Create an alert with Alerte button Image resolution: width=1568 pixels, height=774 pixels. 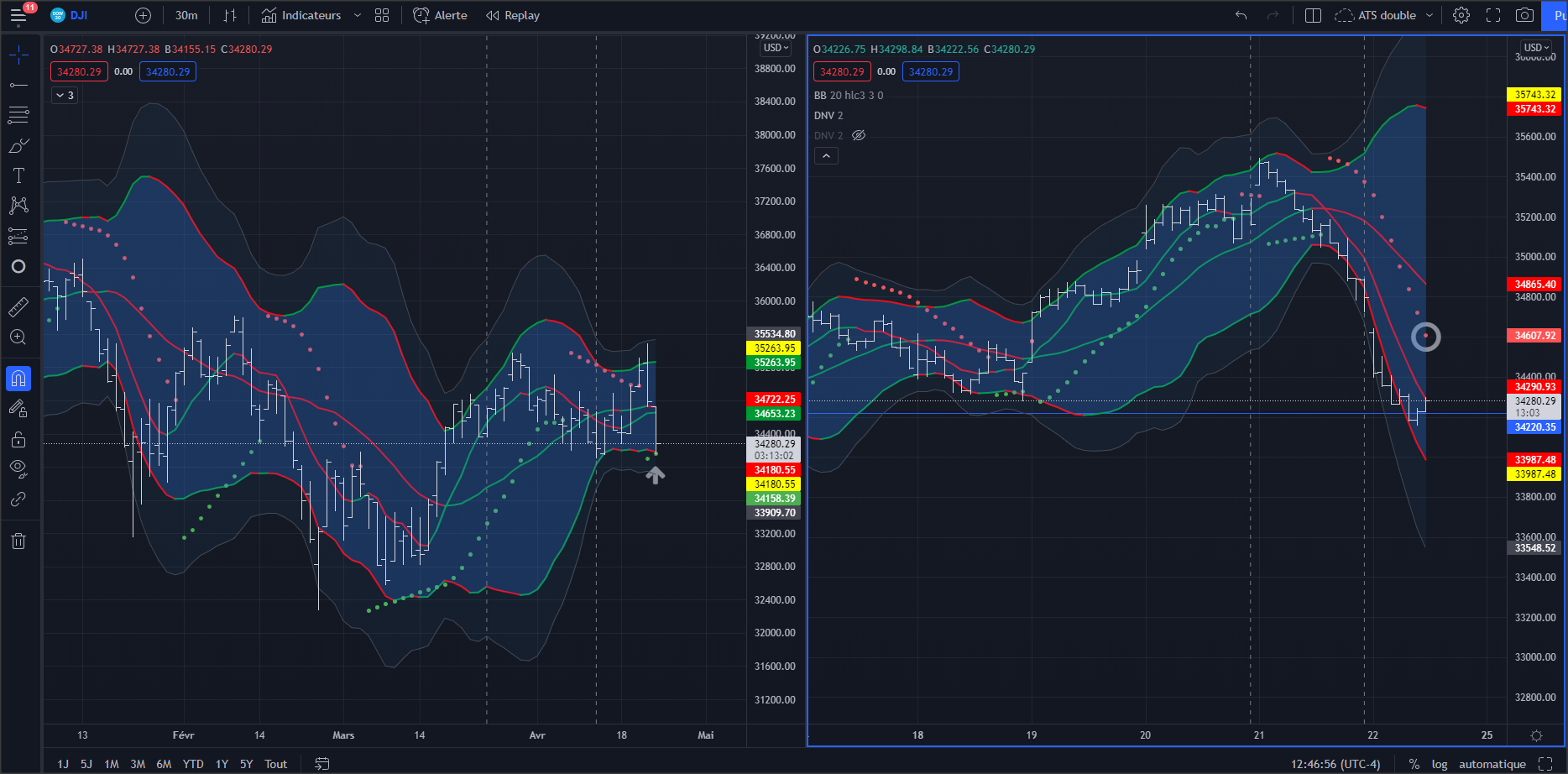[x=440, y=15]
